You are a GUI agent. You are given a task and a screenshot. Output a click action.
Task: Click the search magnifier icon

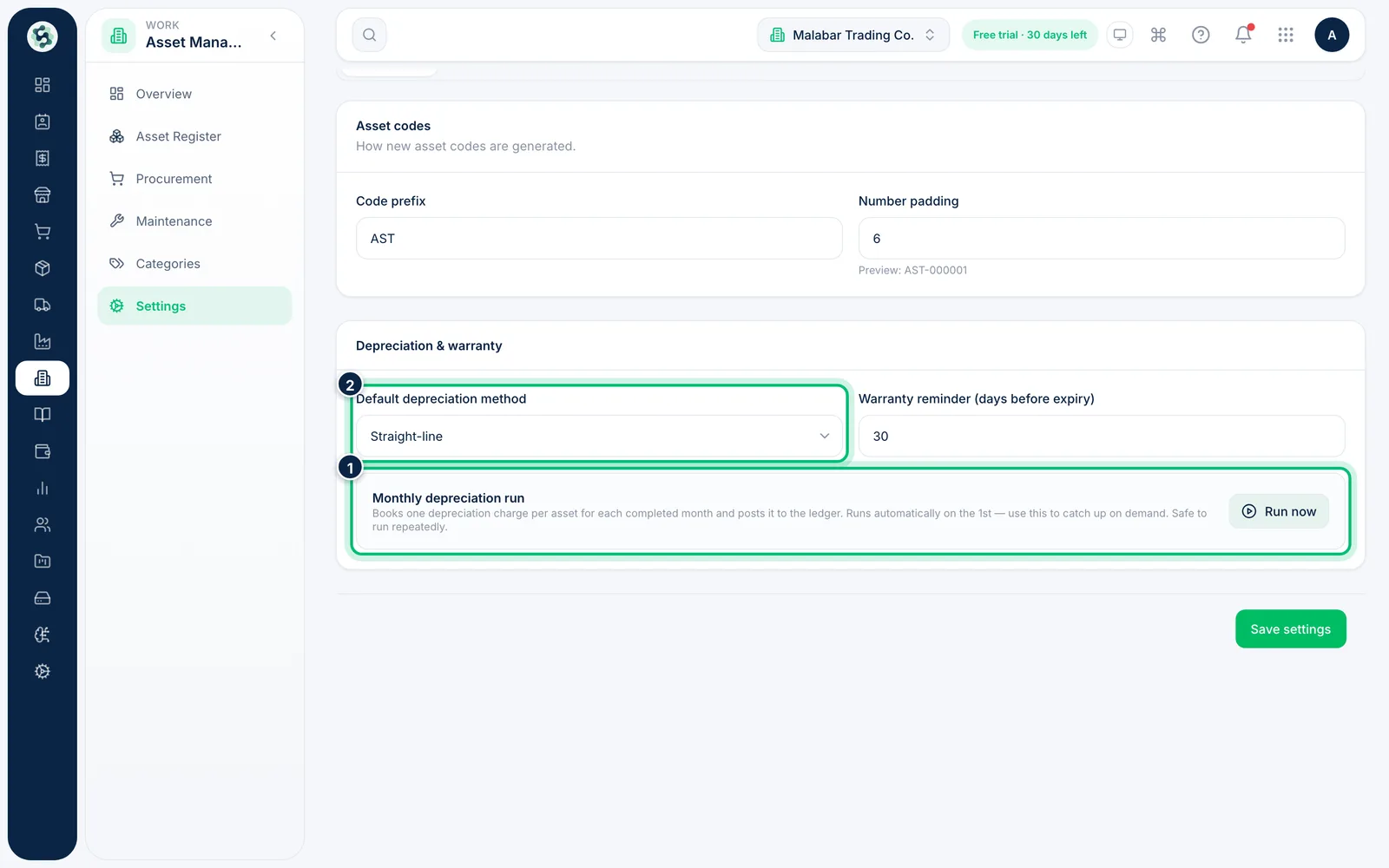(x=370, y=35)
